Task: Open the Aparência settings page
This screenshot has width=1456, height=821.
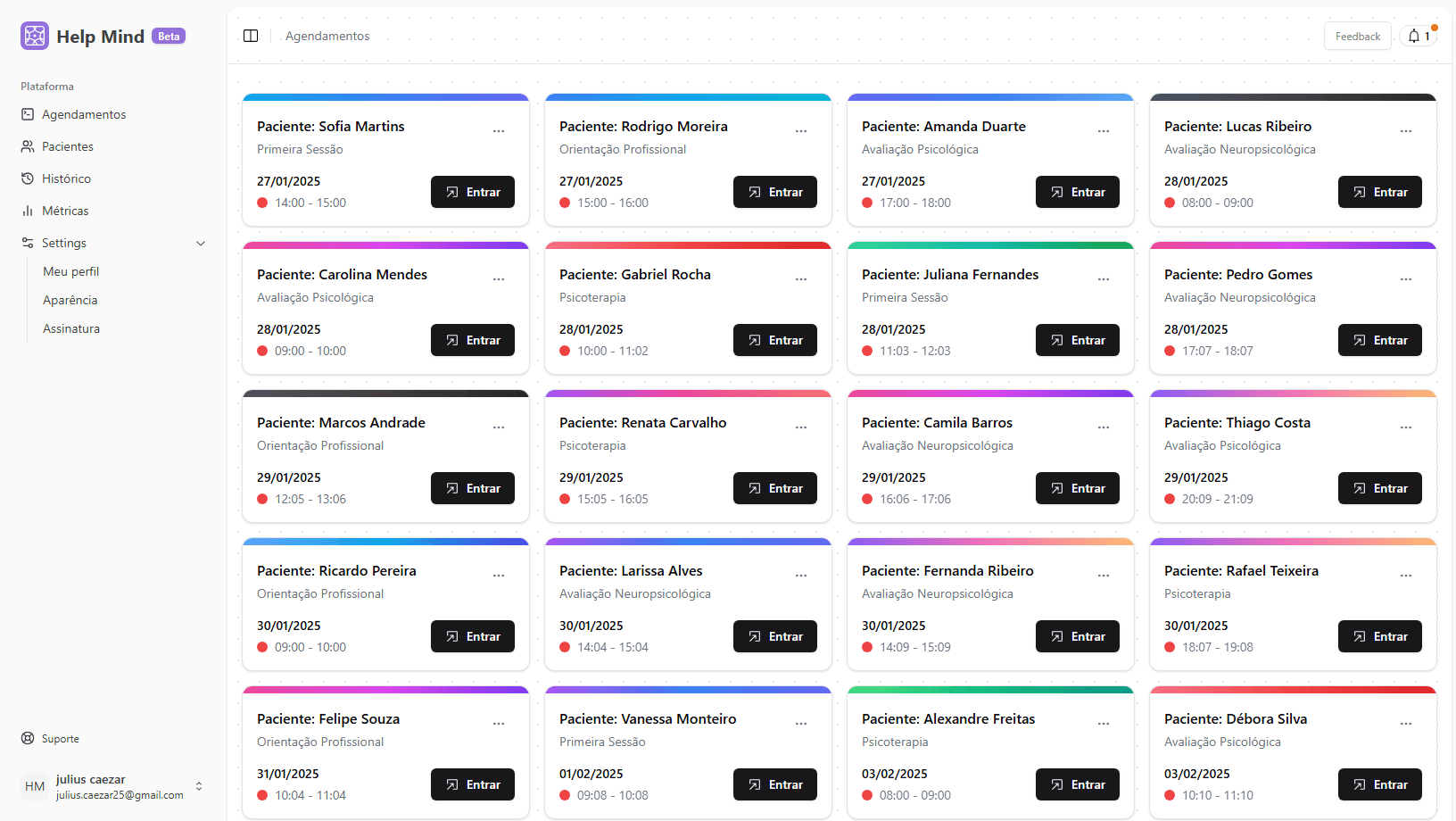Action: click(x=70, y=300)
